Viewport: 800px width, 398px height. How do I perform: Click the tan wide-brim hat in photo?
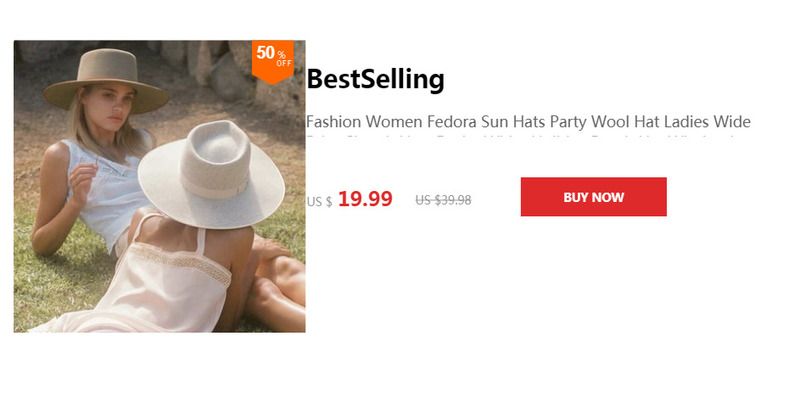(x=106, y=79)
